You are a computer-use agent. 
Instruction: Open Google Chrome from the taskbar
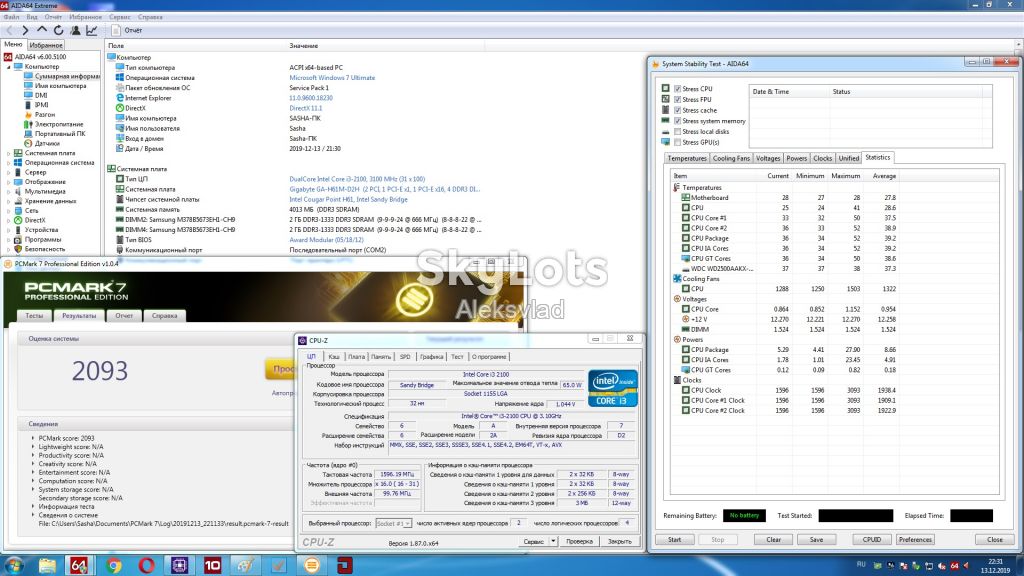[114, 565]
